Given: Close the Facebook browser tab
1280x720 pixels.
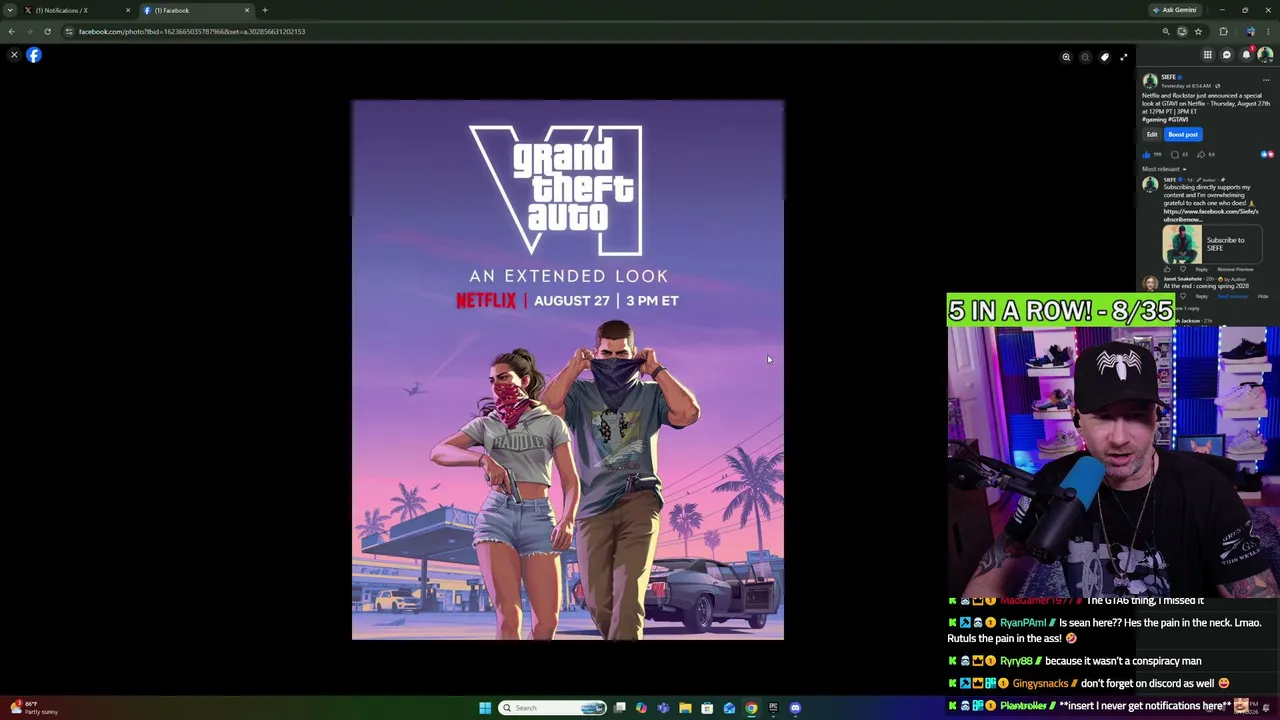Looking at the screenshot, I should [x=247, y=10].
